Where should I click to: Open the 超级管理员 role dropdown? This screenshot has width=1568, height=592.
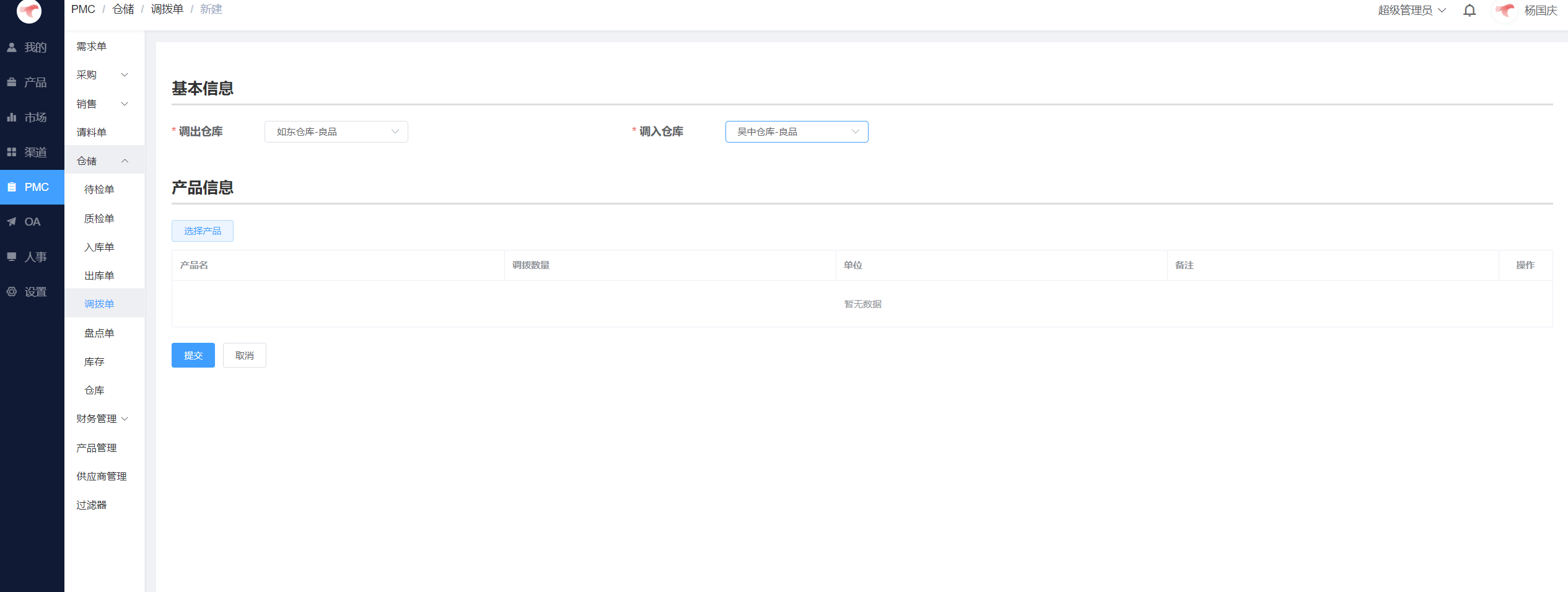[x=1411, y=11]
